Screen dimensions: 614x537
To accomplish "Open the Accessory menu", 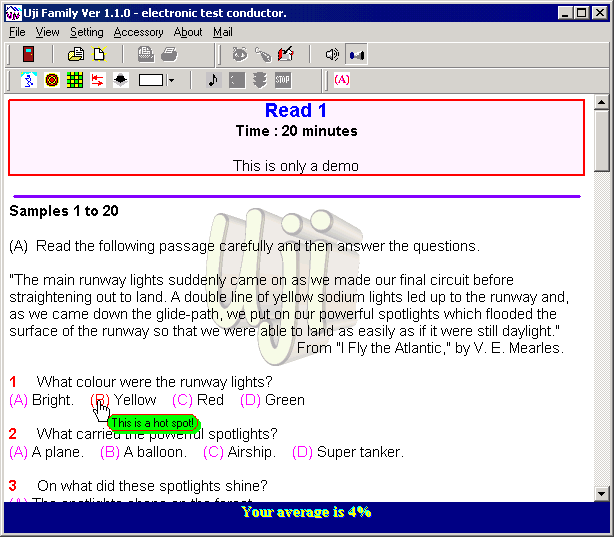I will coord(138,32).
